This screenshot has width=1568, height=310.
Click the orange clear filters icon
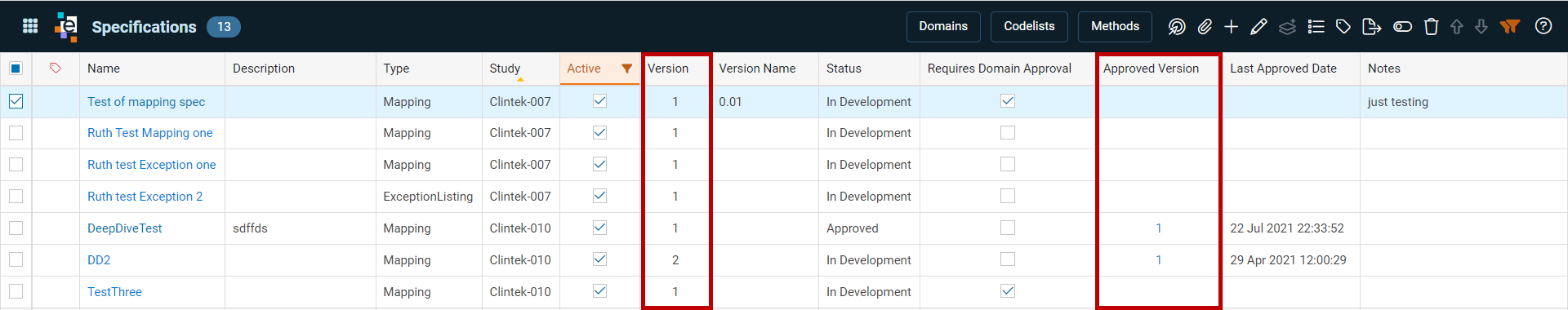coord(1510,27)
